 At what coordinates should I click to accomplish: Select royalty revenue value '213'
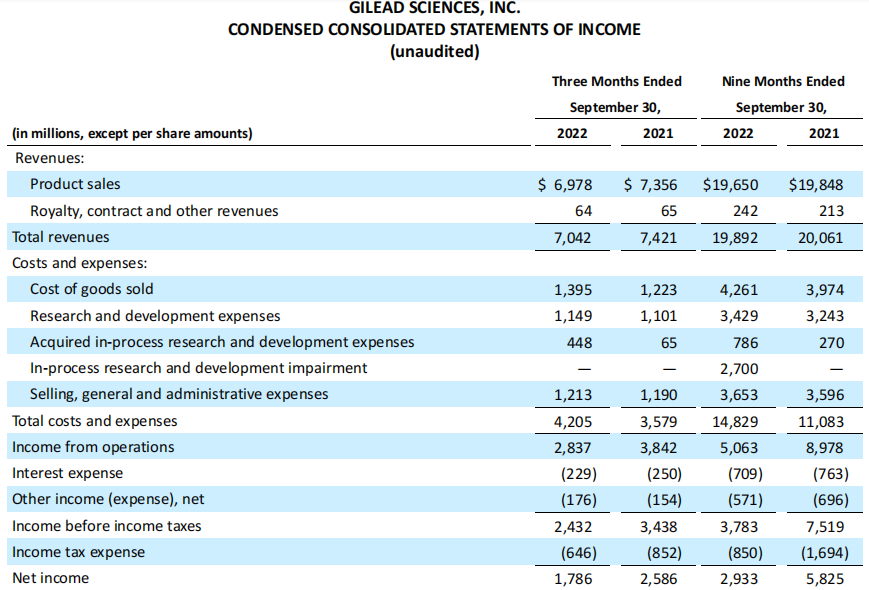tap(831, 211)
